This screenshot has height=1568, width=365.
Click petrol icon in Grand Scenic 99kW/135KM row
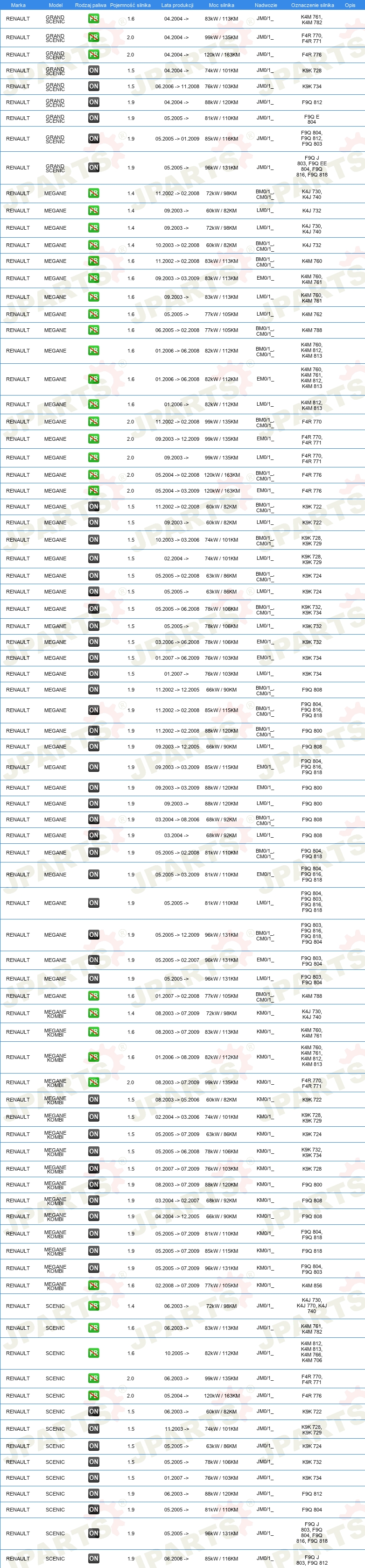click(x=93, y=38)
